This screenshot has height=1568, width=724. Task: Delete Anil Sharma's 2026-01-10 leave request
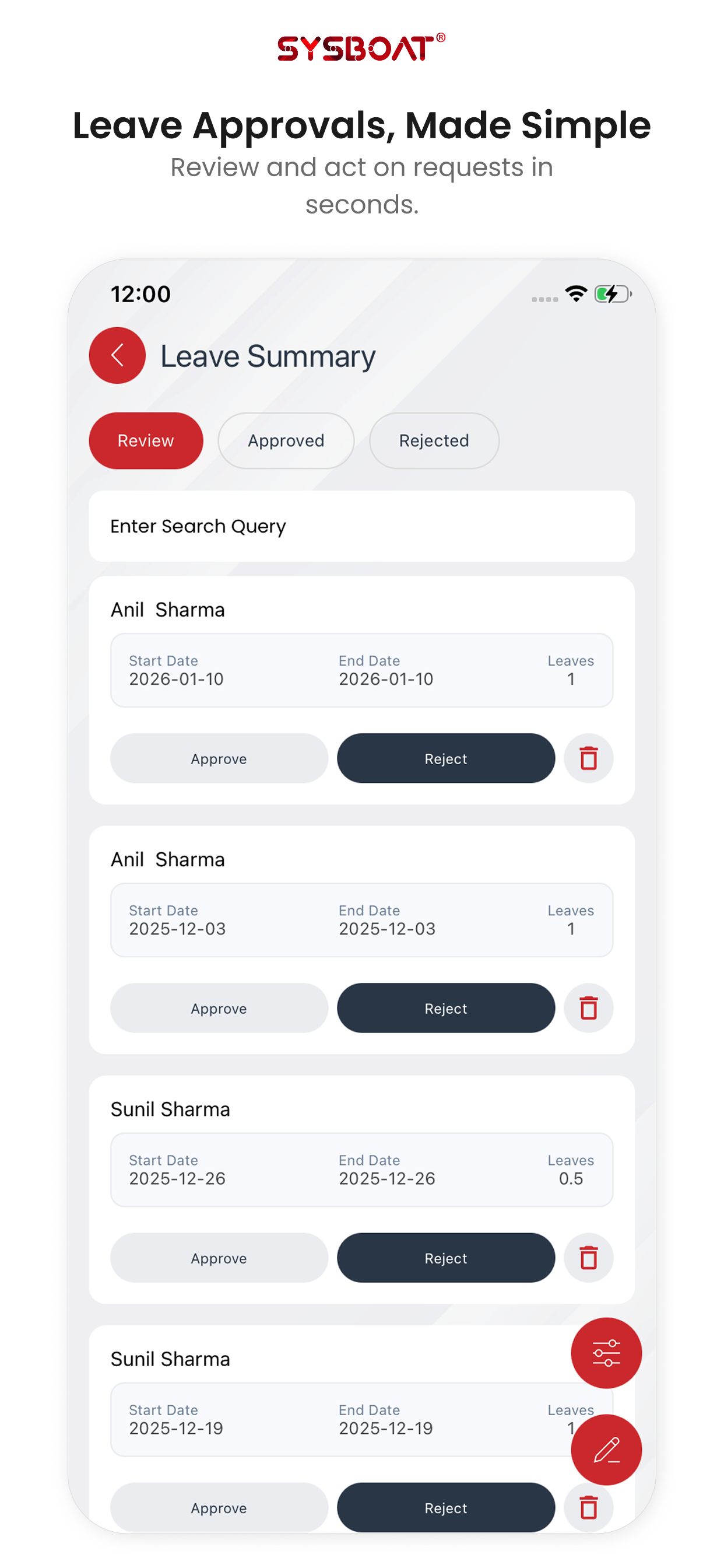tap(588, 758)
